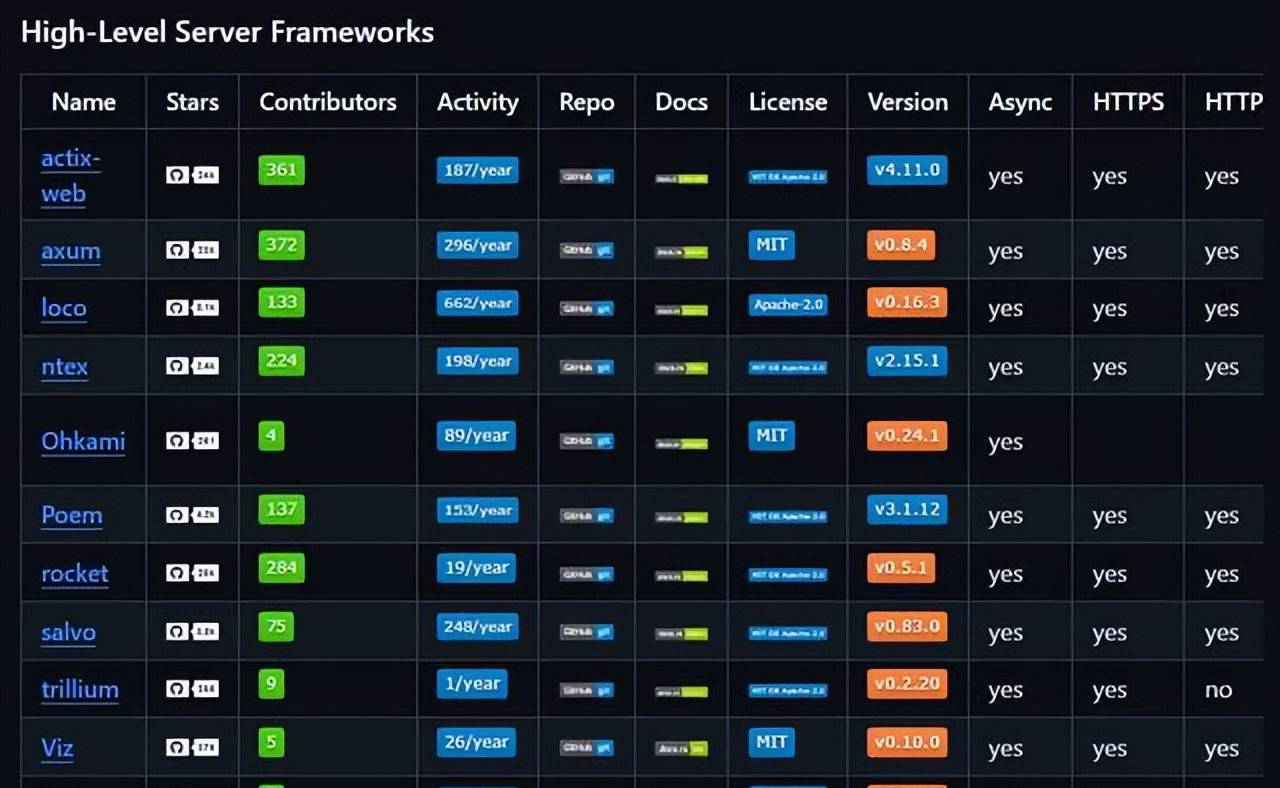Follow the loco framework link
The image size is (1280, 788).
(x=64, y=308)
